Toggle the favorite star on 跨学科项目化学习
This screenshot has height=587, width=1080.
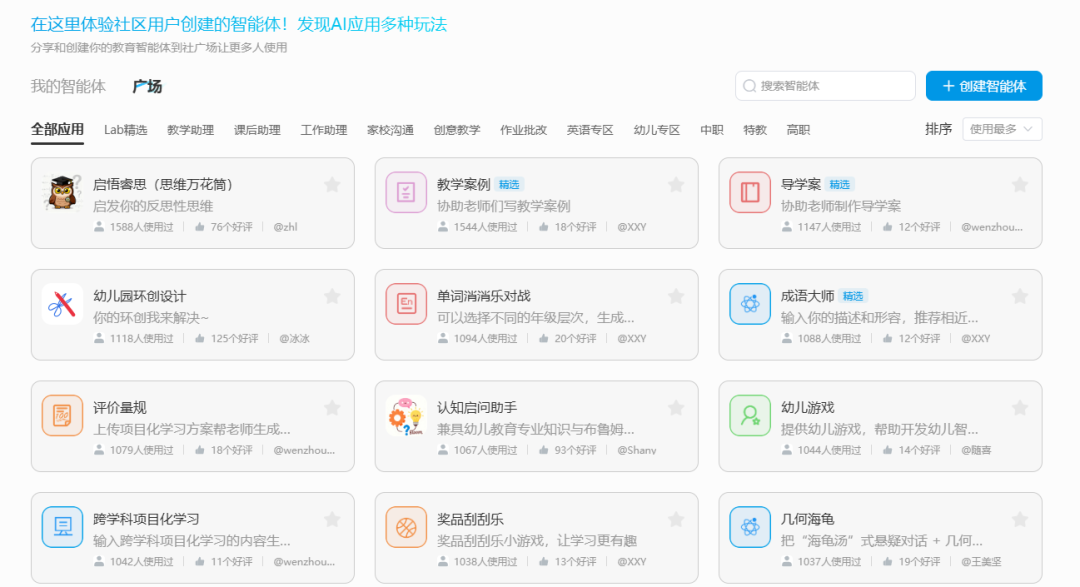point(332,520)
